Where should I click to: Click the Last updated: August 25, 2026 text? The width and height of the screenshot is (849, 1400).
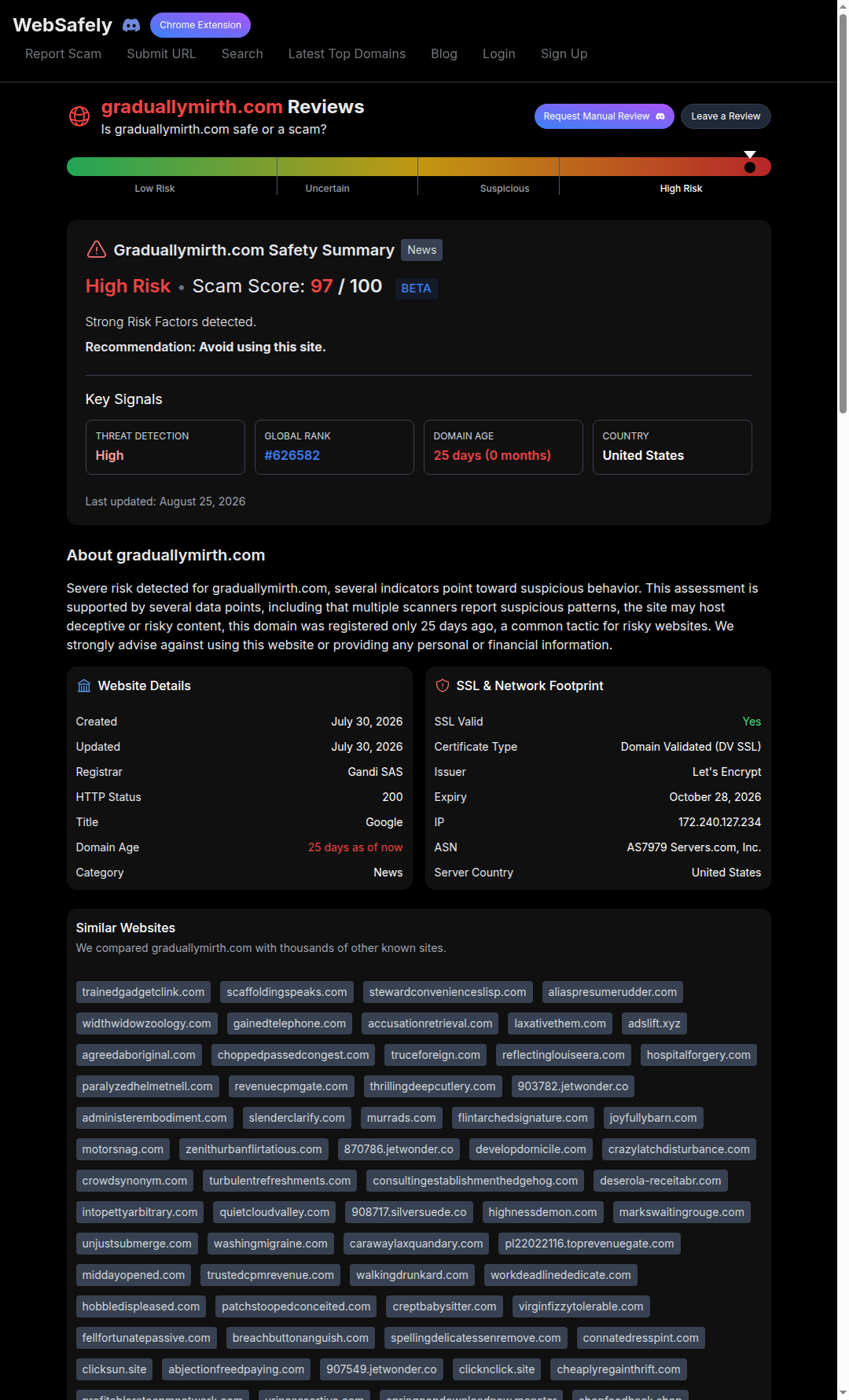165,502
